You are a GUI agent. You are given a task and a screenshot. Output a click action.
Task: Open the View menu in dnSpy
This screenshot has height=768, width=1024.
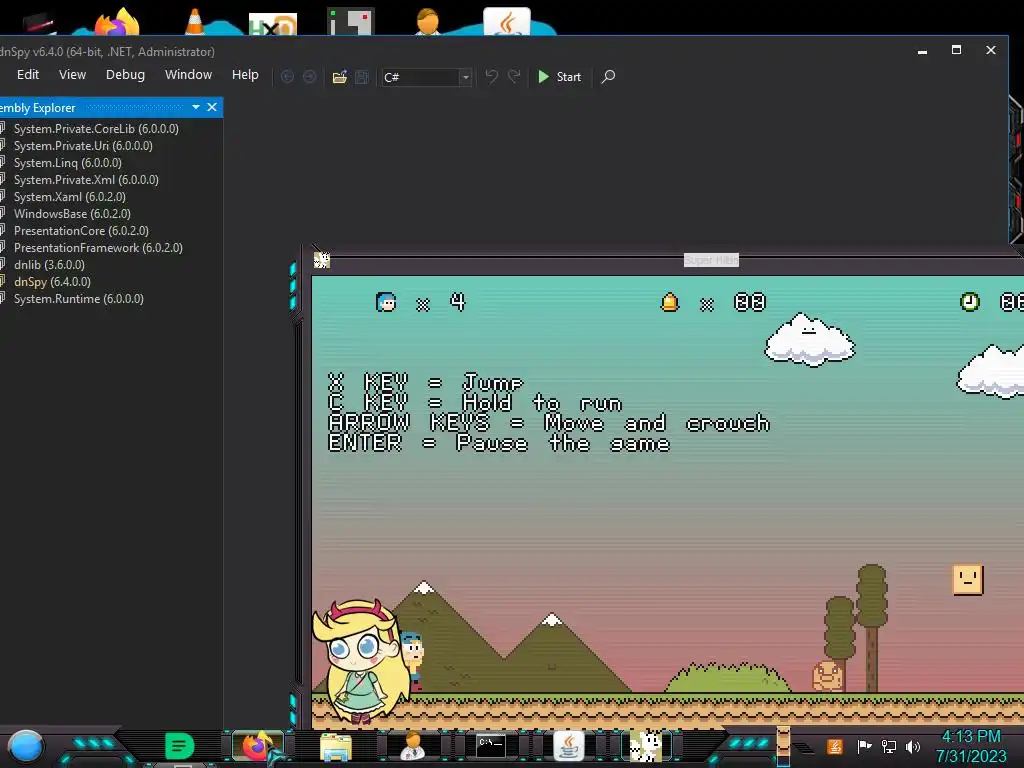(x=72, y=75)
